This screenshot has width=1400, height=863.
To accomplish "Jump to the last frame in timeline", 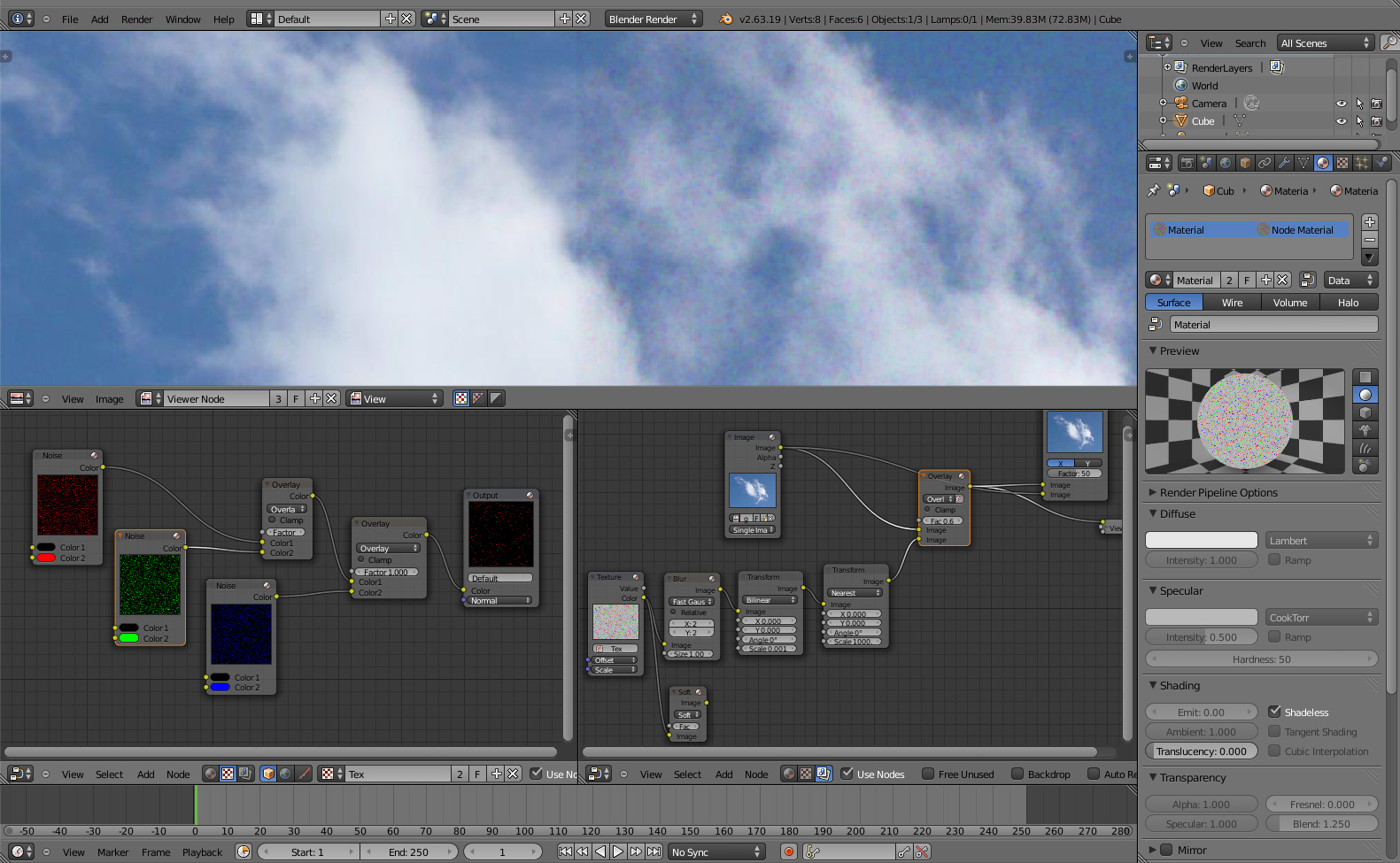I will [654, 851].
